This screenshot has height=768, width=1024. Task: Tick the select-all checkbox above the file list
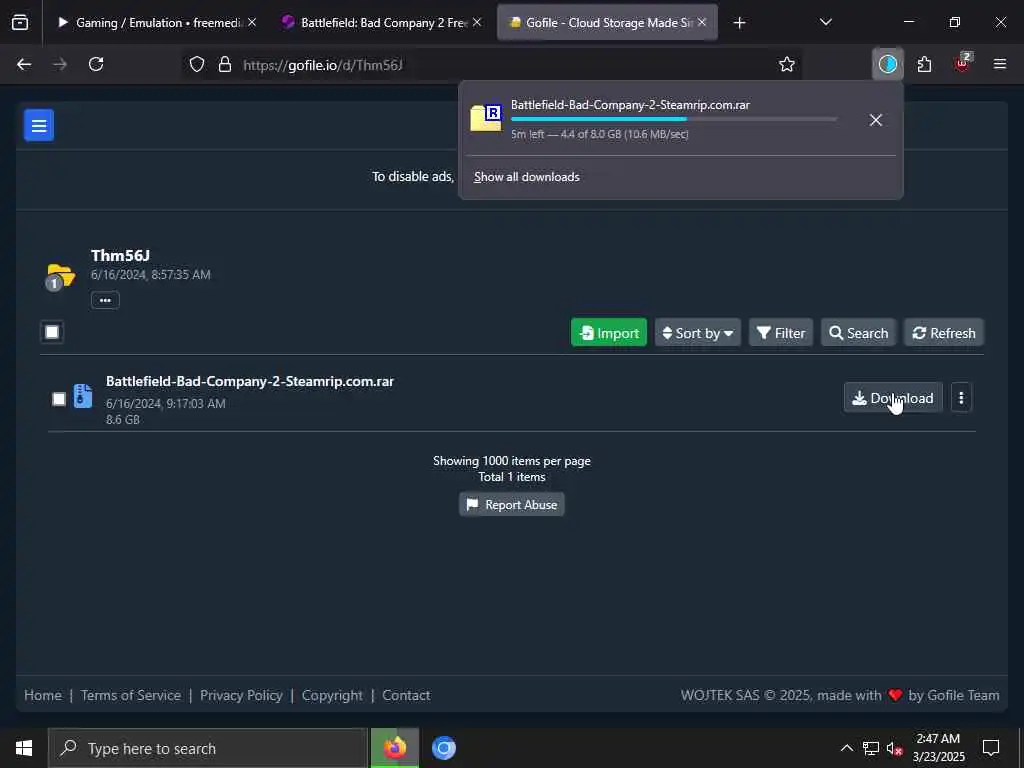coord(52,332)
